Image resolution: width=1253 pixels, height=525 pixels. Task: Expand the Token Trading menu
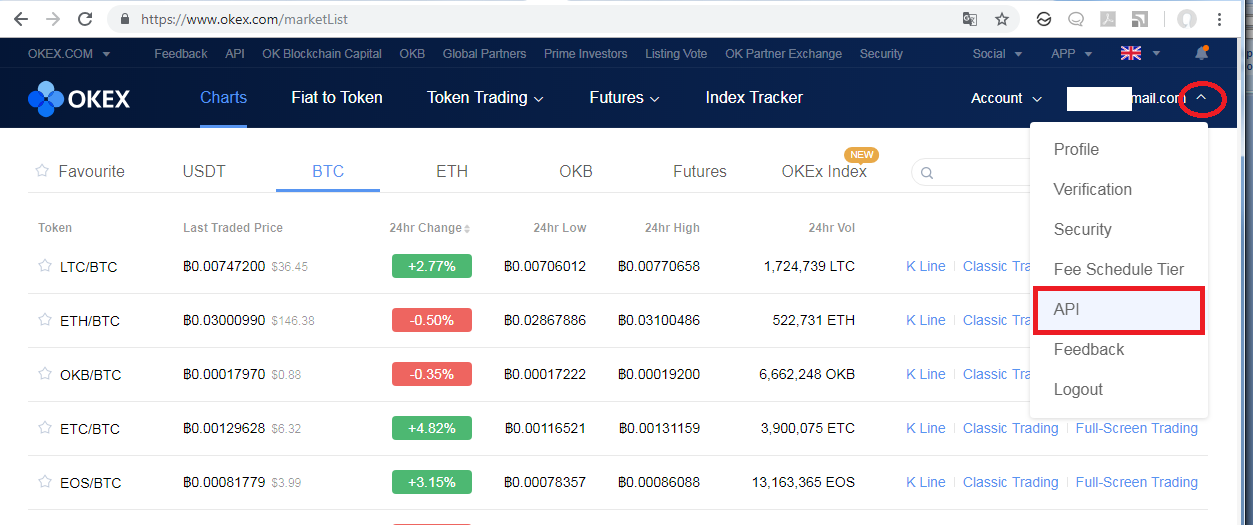485,98
